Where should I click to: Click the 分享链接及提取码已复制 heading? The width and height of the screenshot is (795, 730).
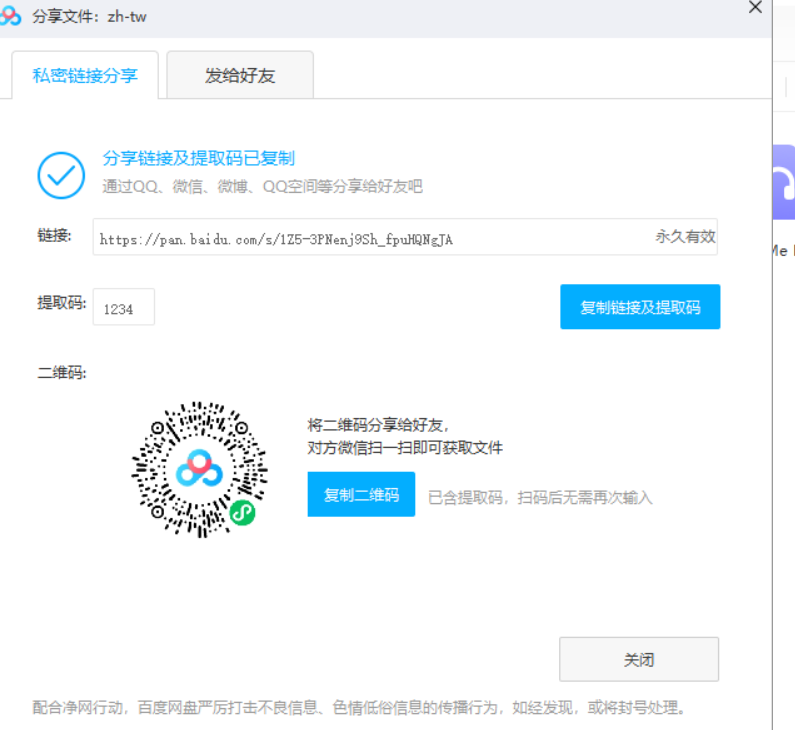click(198, 158)
